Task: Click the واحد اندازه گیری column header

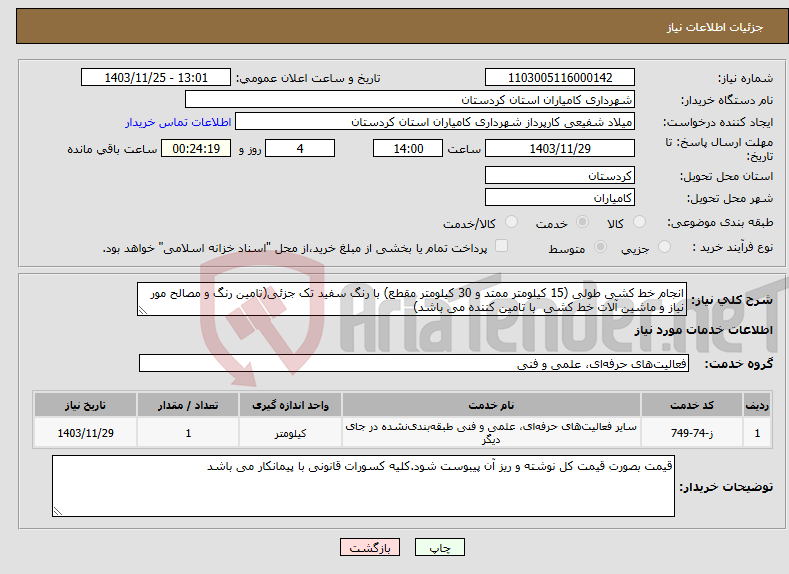Action: coord(290,405)
